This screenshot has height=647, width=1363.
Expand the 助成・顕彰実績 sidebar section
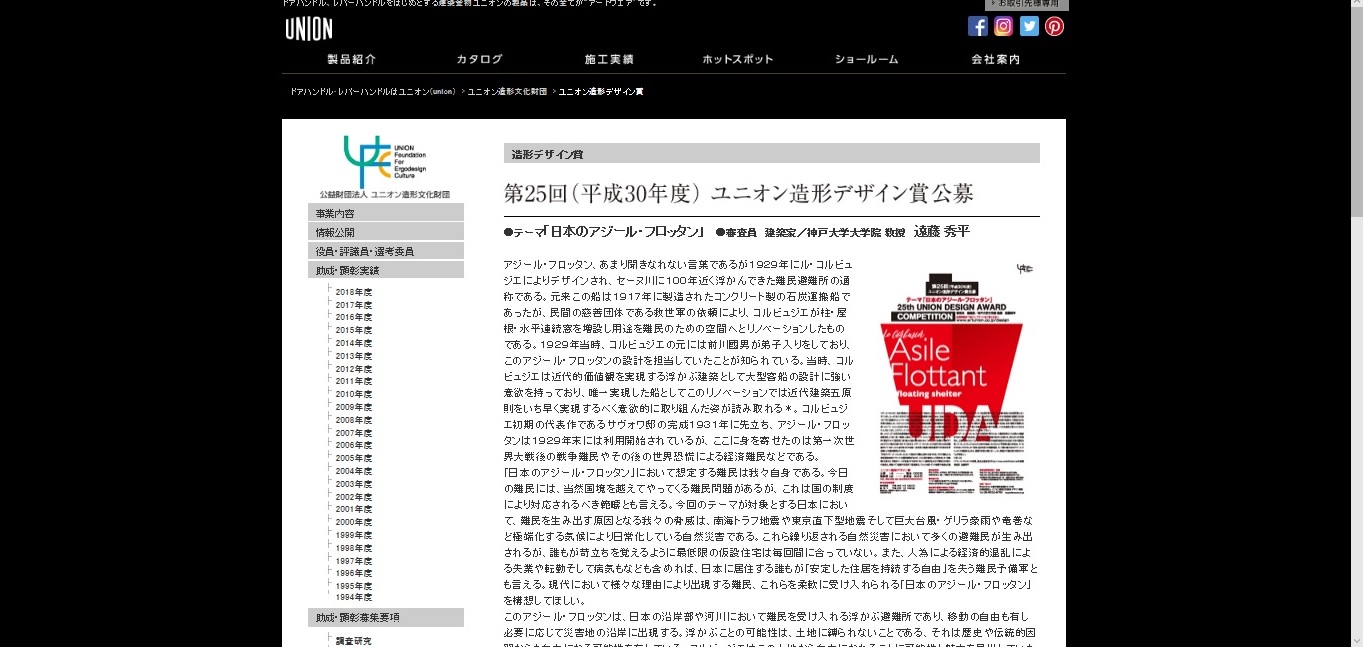(386, 270)
